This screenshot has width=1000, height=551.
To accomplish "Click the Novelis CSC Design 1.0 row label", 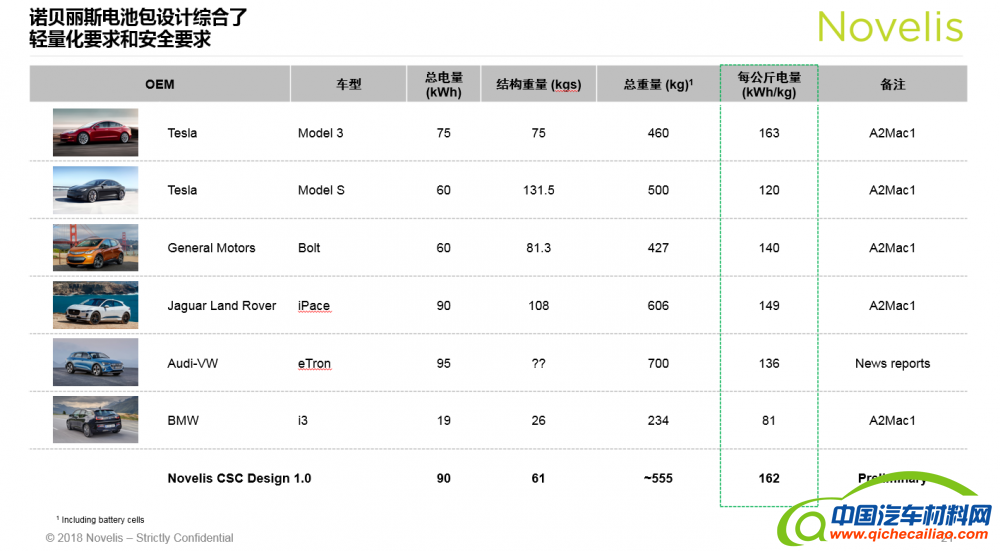I will click(x=239, y=478).
